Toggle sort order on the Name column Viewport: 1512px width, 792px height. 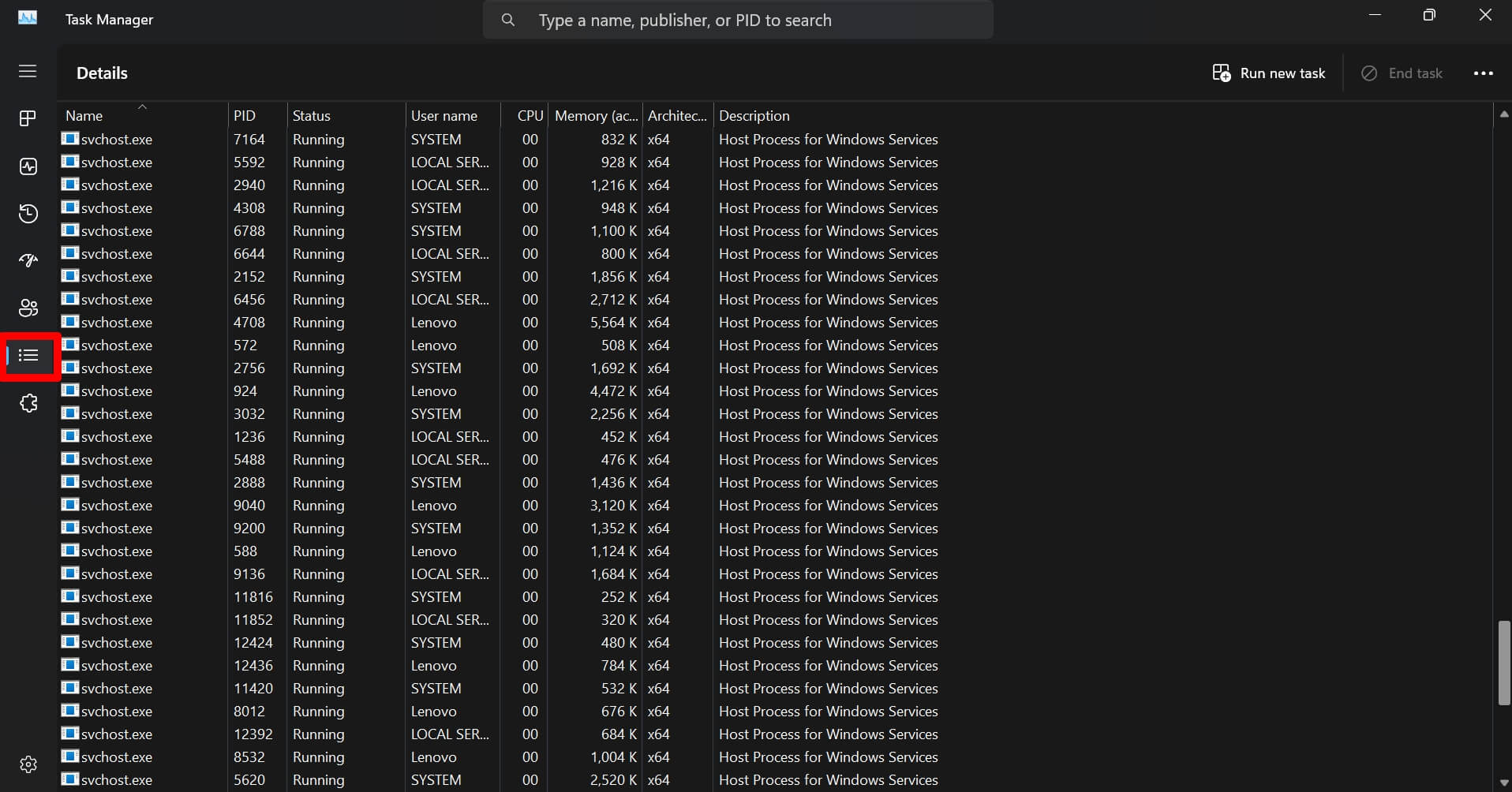pos(84,115)
